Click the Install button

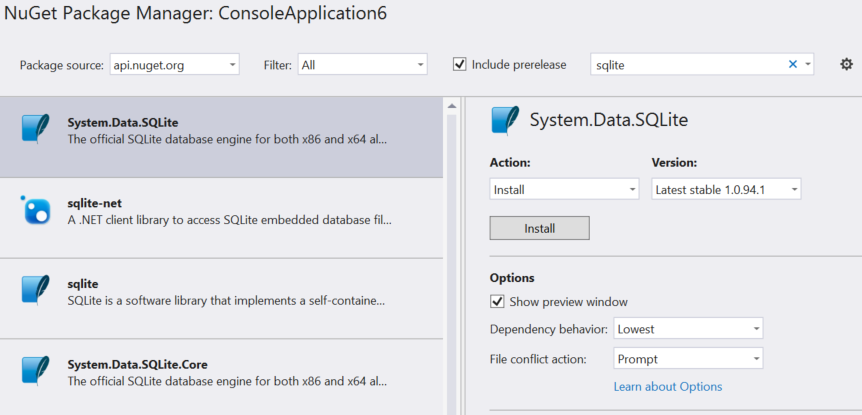point(539,228)
